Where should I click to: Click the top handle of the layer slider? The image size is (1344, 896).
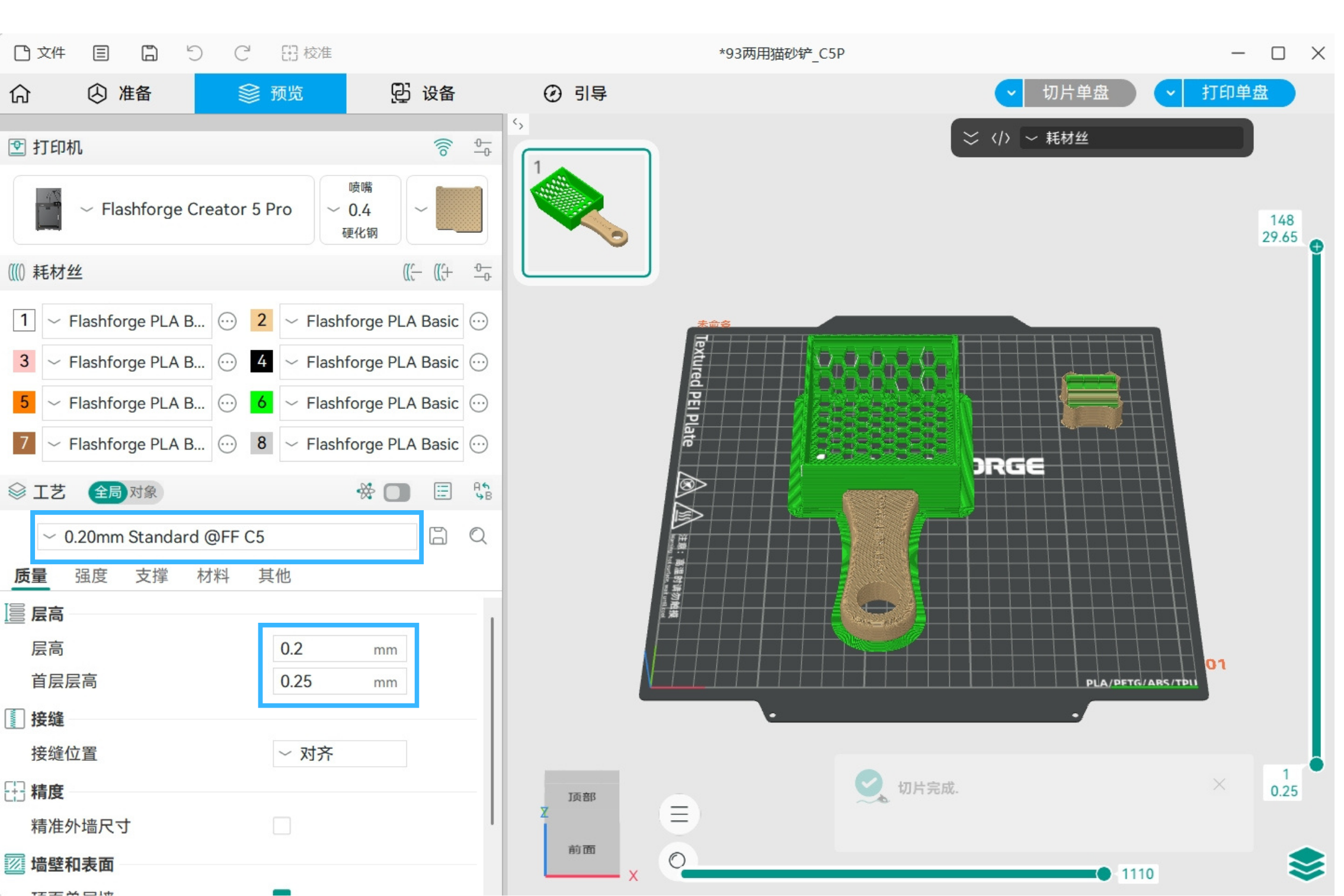(1317, 247)
